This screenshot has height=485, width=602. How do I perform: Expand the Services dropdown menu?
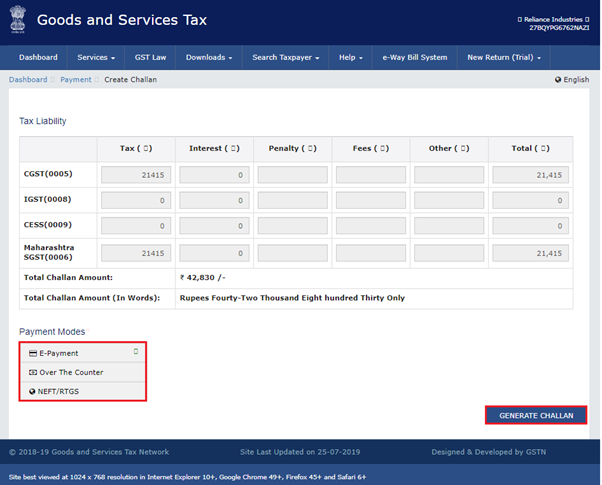96,57
